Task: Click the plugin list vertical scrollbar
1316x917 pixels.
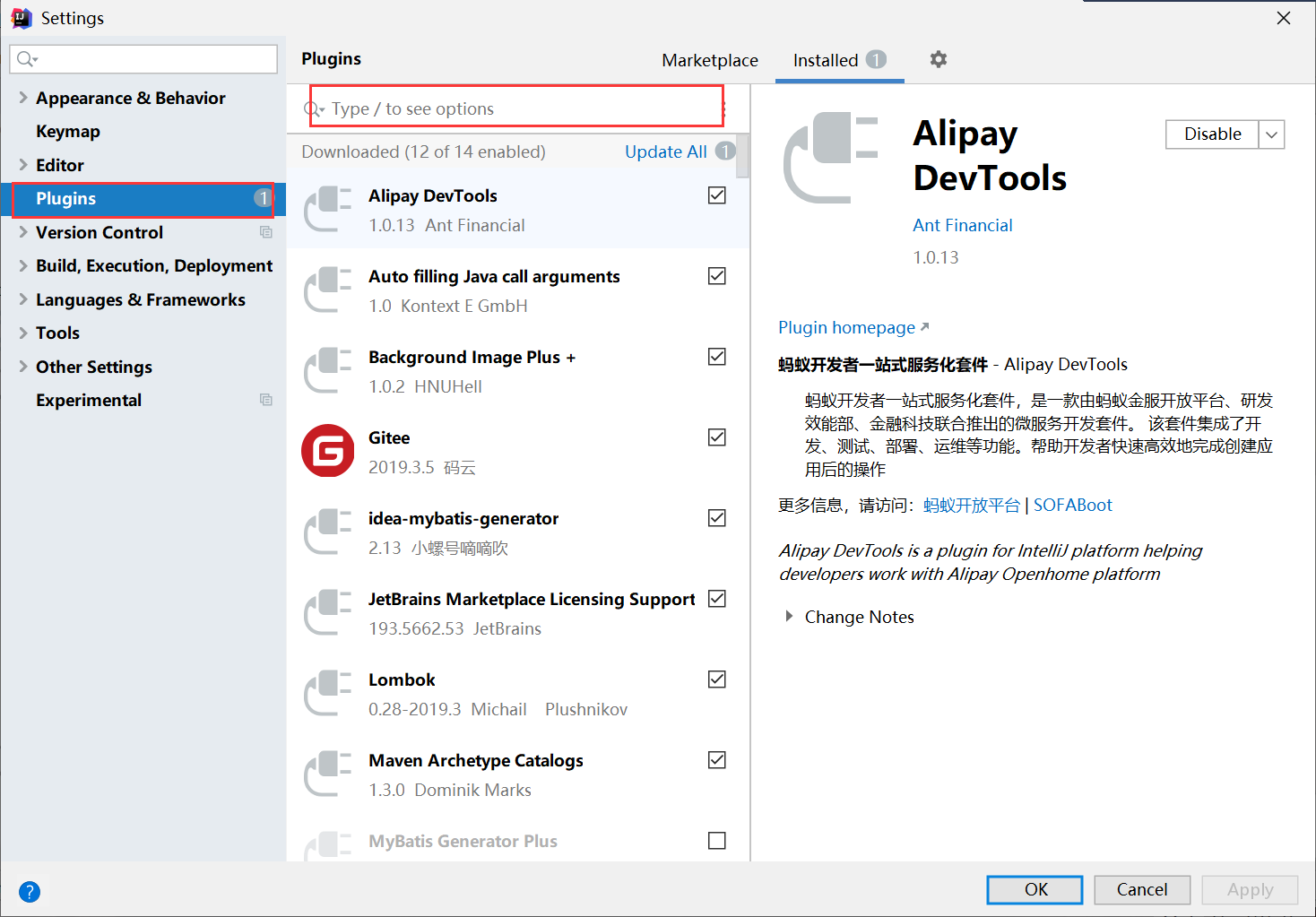Action: pos(743,156)
